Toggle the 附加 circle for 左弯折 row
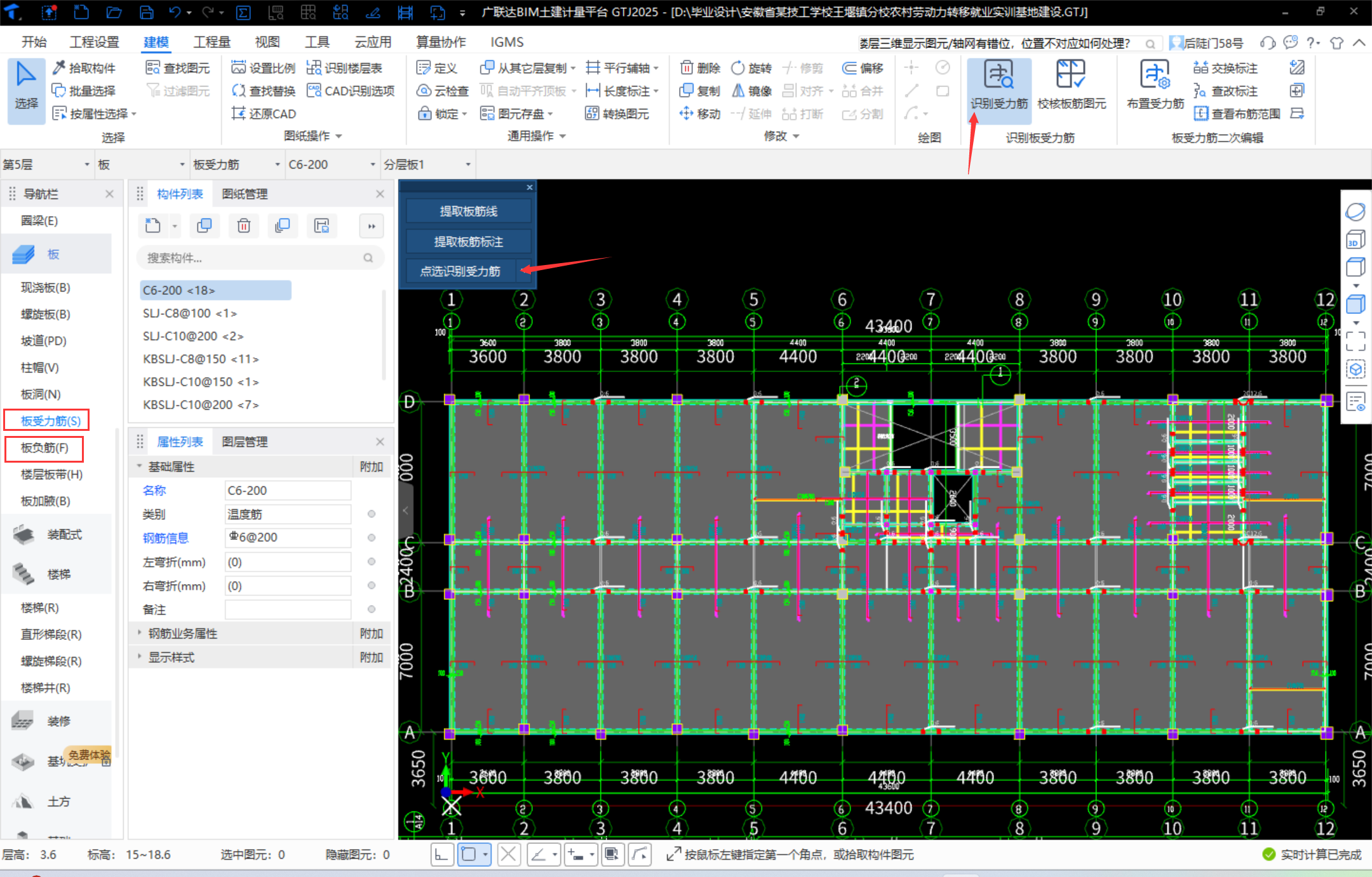Screen dimensions: 1372x877 372,561
